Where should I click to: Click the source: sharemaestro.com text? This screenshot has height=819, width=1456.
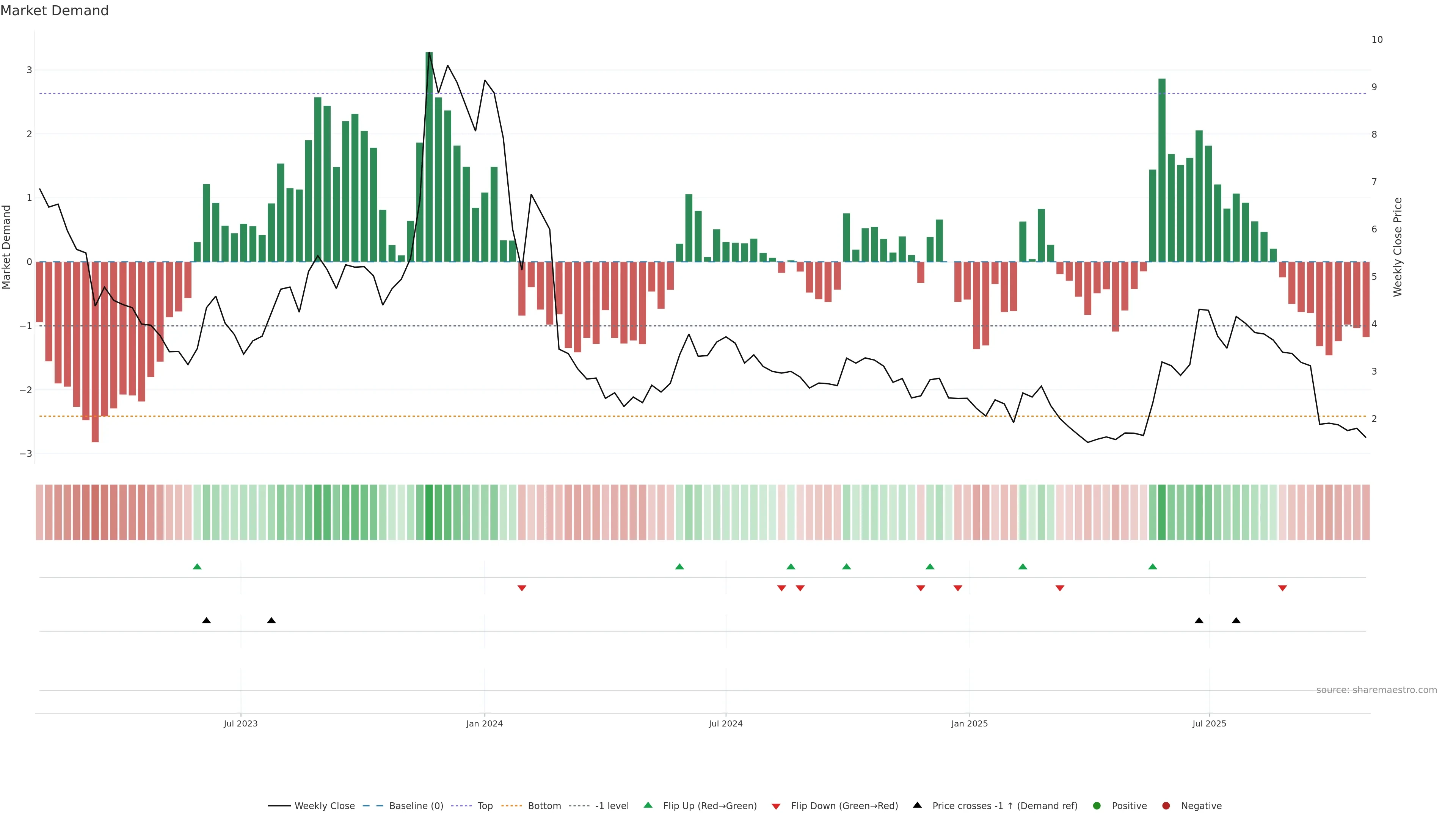pos(1376,690)
